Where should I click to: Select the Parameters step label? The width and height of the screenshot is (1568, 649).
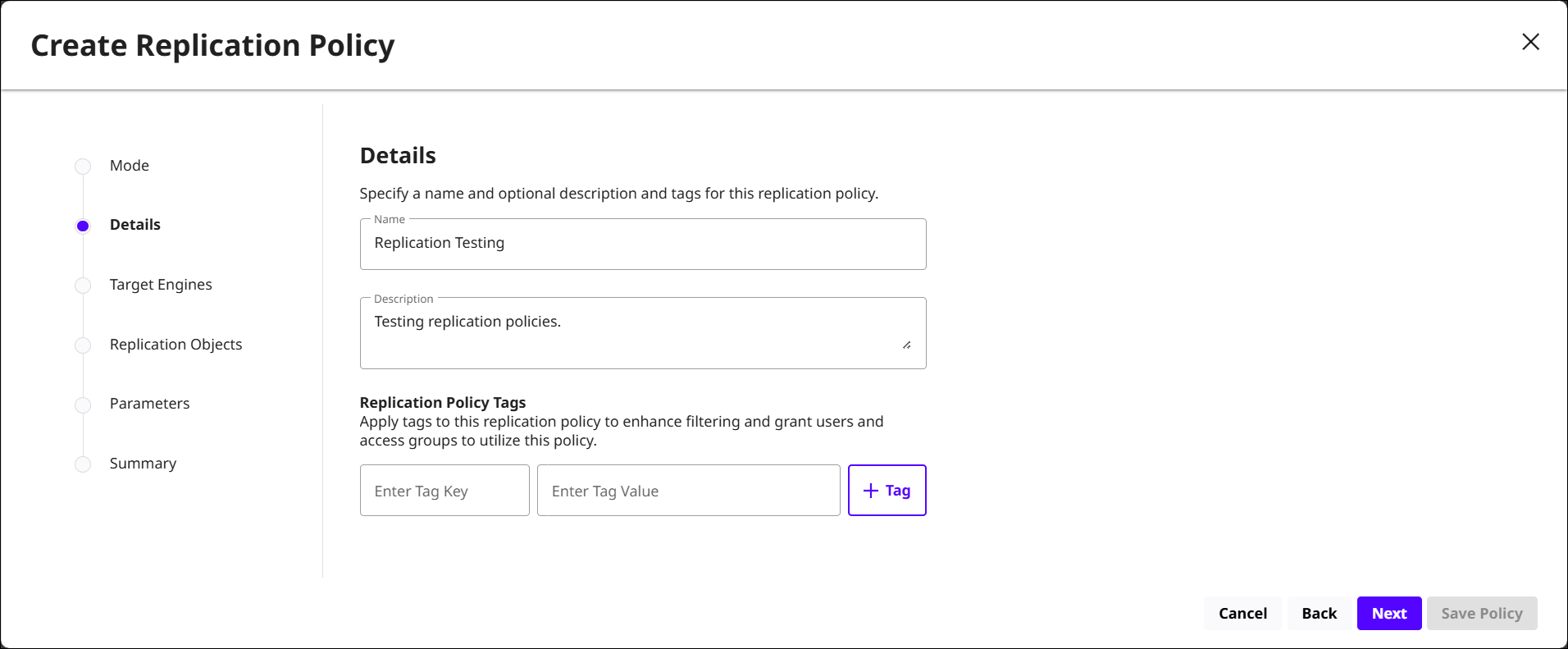coord(149,404)
